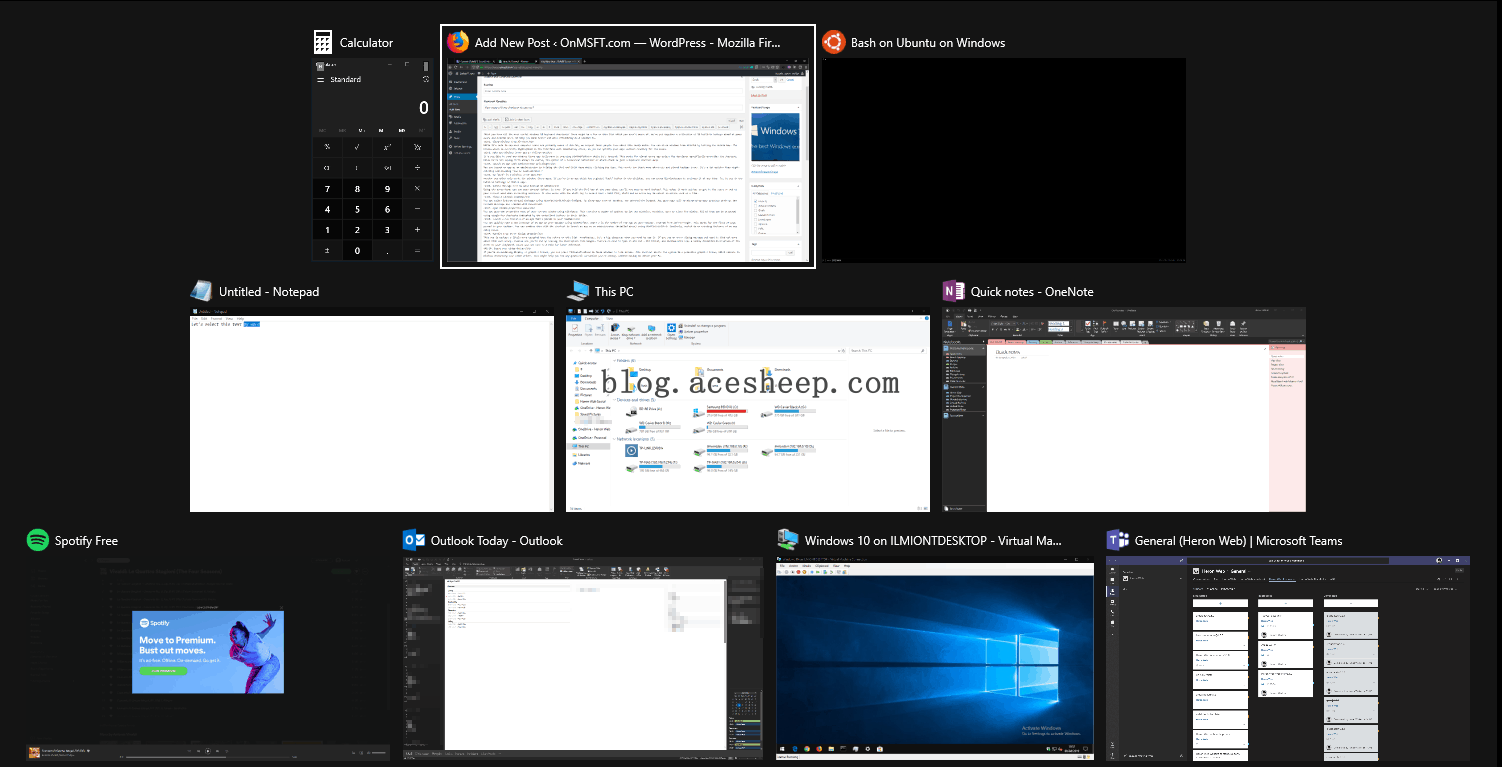1502x767 pixels.
Task: Switch to the This PC Explorer thumbnail
Action: tap(747, 409)
